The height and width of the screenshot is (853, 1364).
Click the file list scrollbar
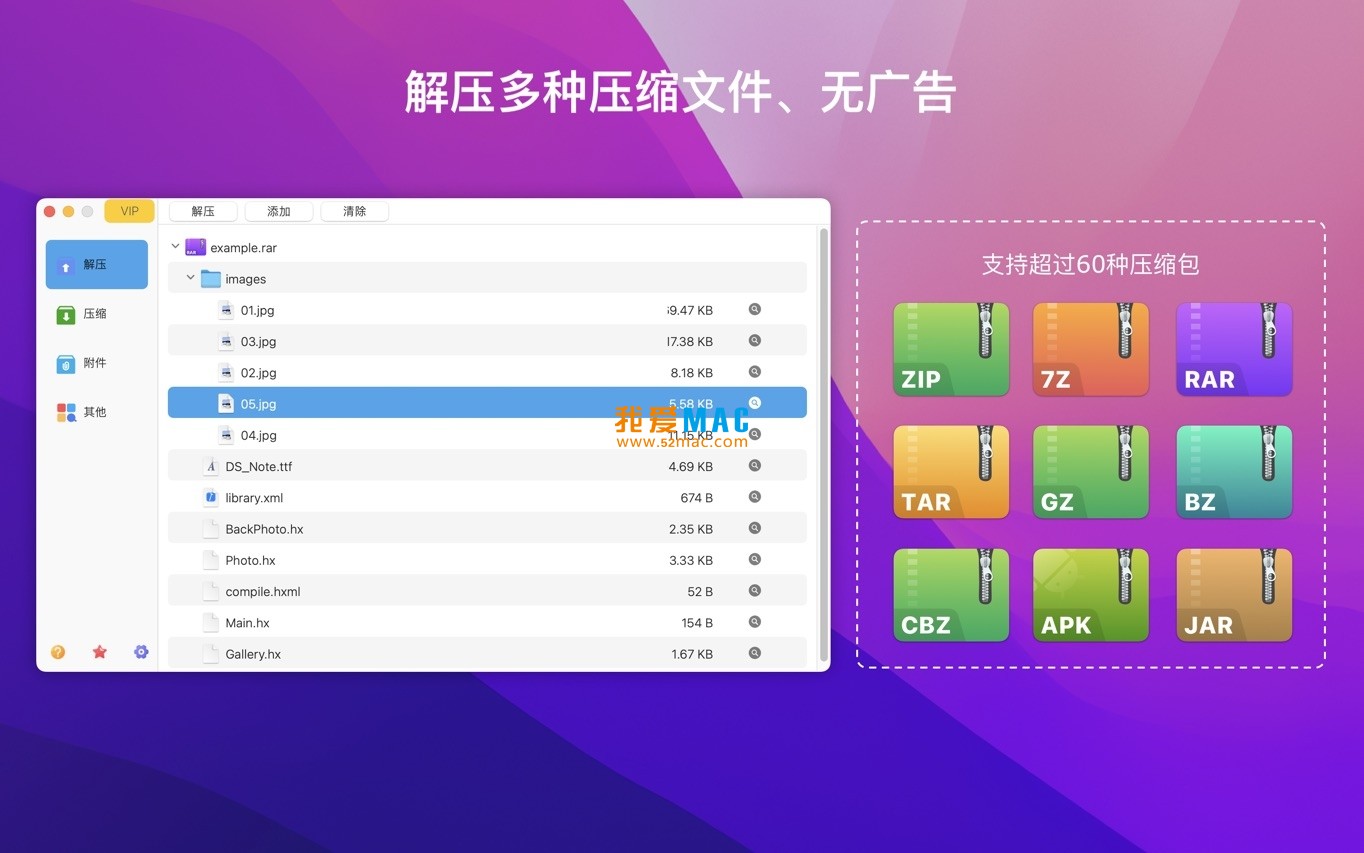pos(823,440)
